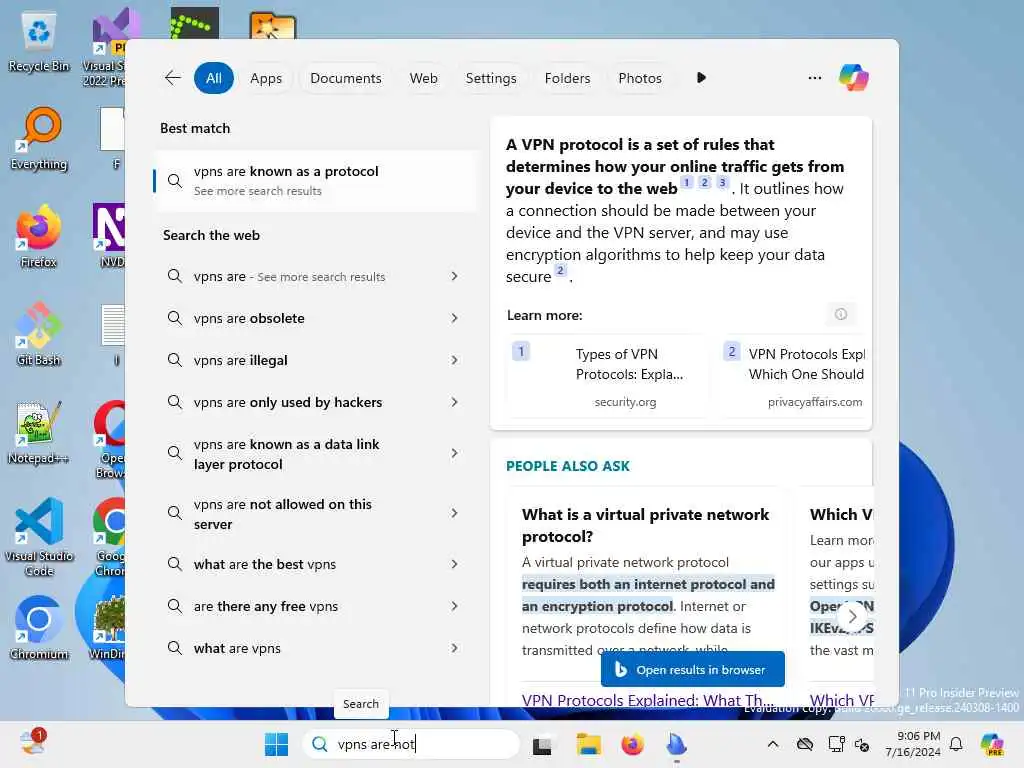Open Git Bash desktop shortcut

click(x=39, y=334)
